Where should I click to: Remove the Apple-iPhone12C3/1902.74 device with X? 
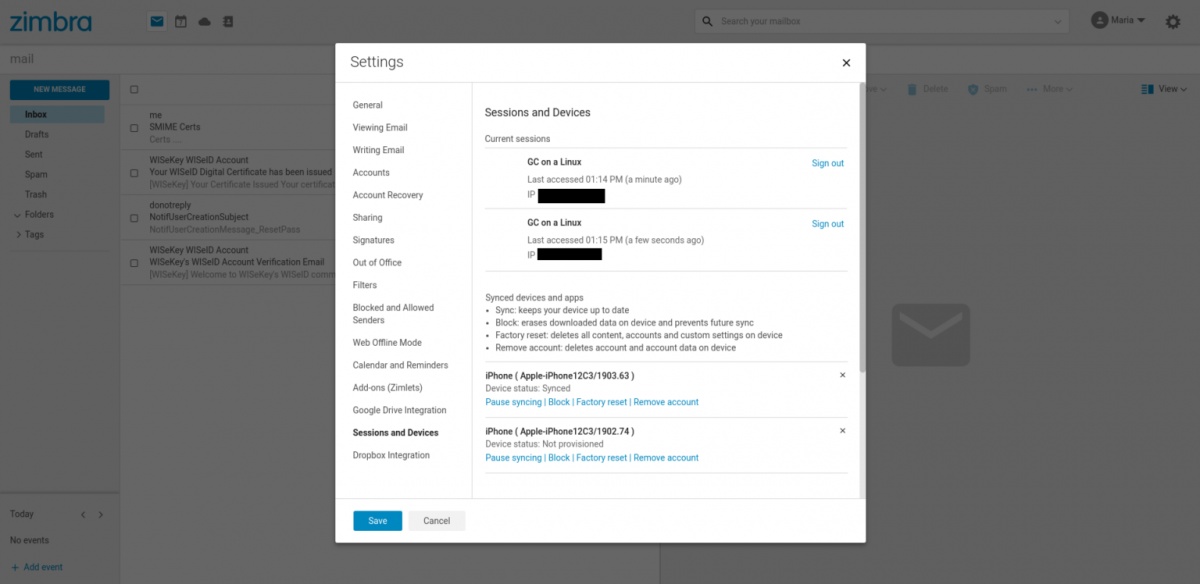click(x=842, y=431)
